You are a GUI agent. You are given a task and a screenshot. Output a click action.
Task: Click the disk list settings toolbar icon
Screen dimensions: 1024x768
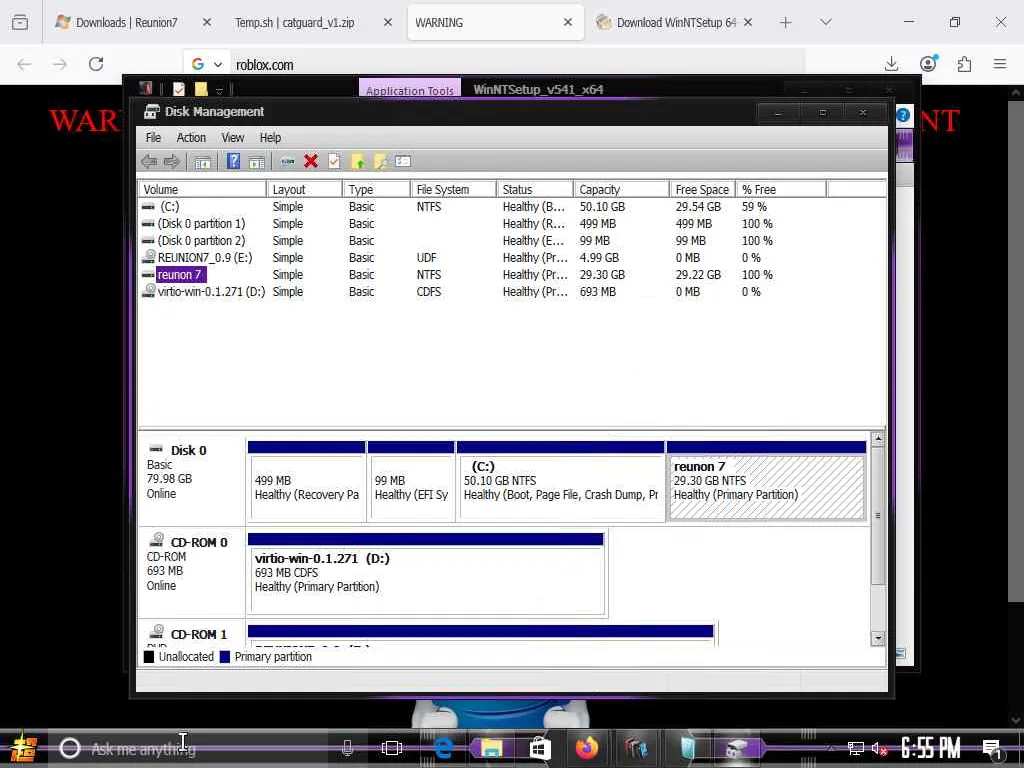click(x=403, y=161)
